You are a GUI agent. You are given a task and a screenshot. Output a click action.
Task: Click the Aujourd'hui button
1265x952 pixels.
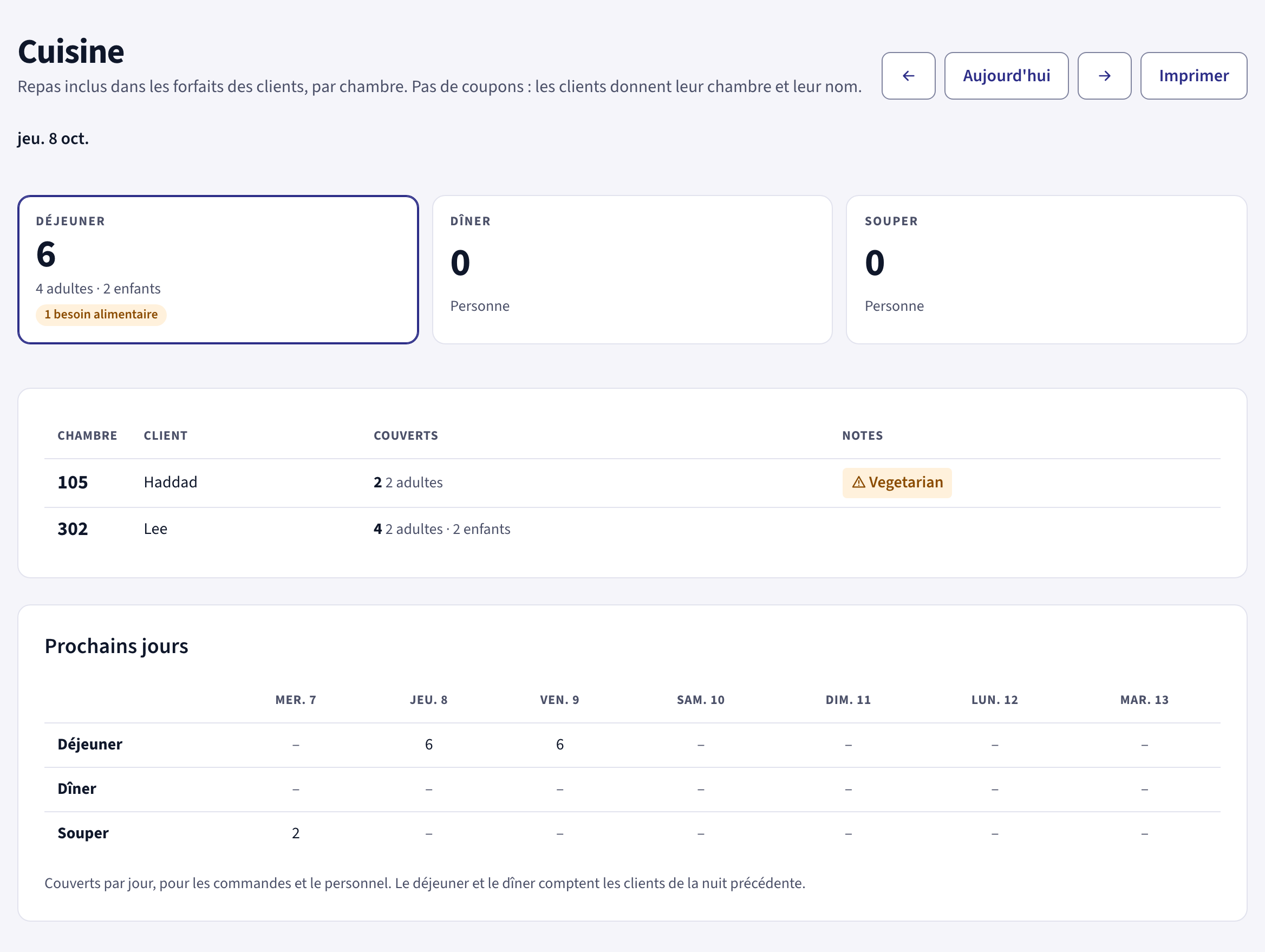click(x=1006, y=76)
